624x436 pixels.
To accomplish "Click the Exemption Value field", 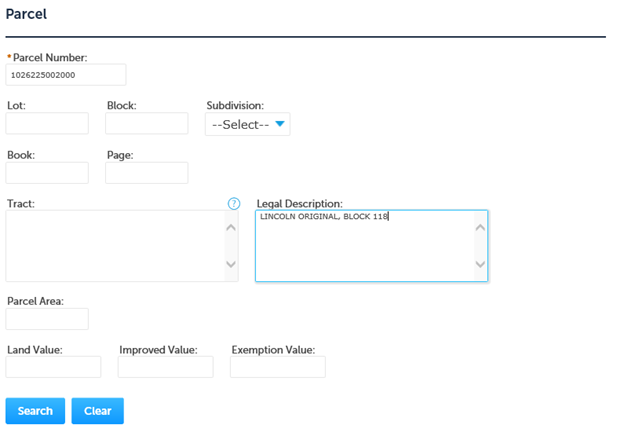I will click(278, 367).
